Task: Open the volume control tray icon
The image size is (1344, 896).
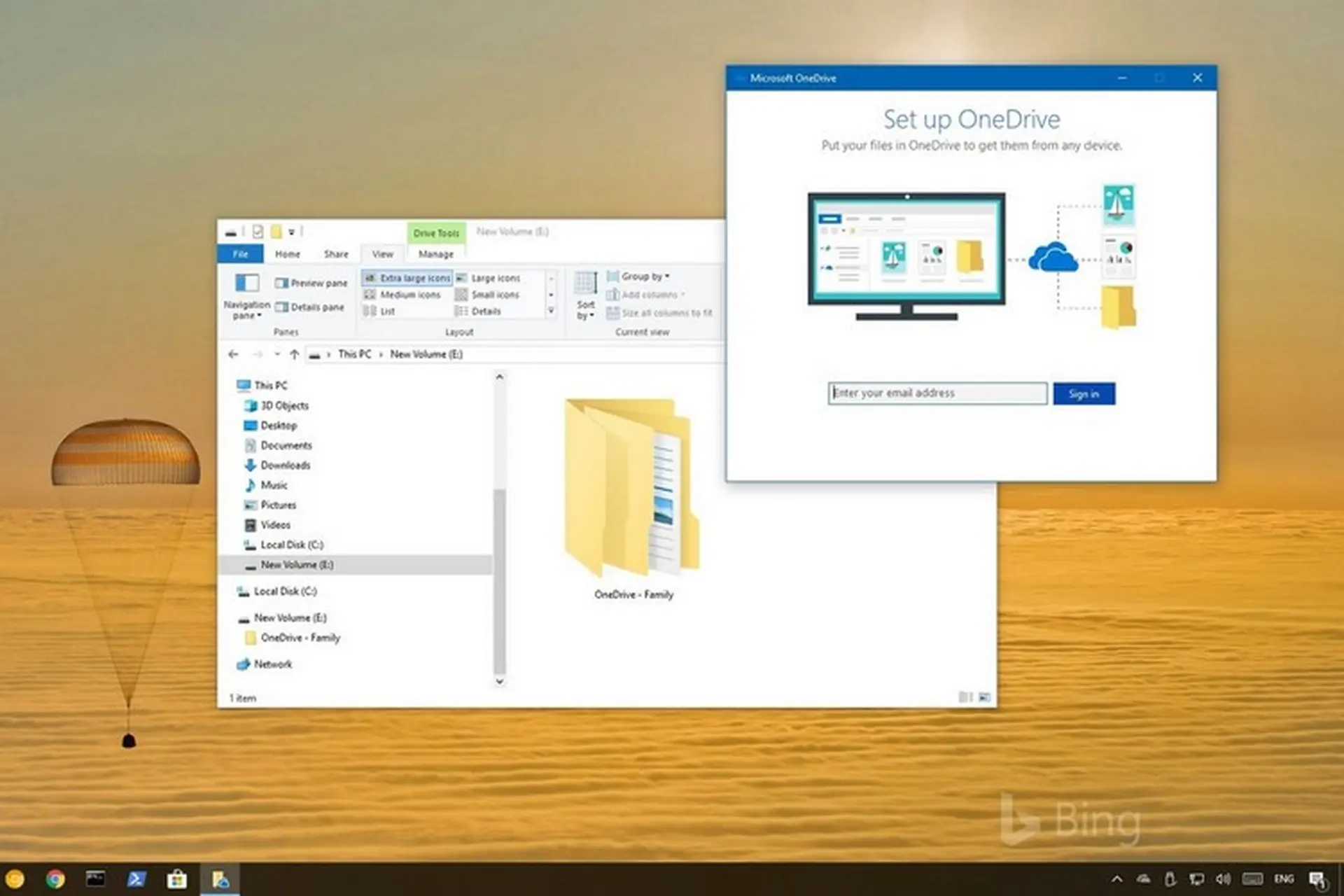Action: click(1224, 879)
